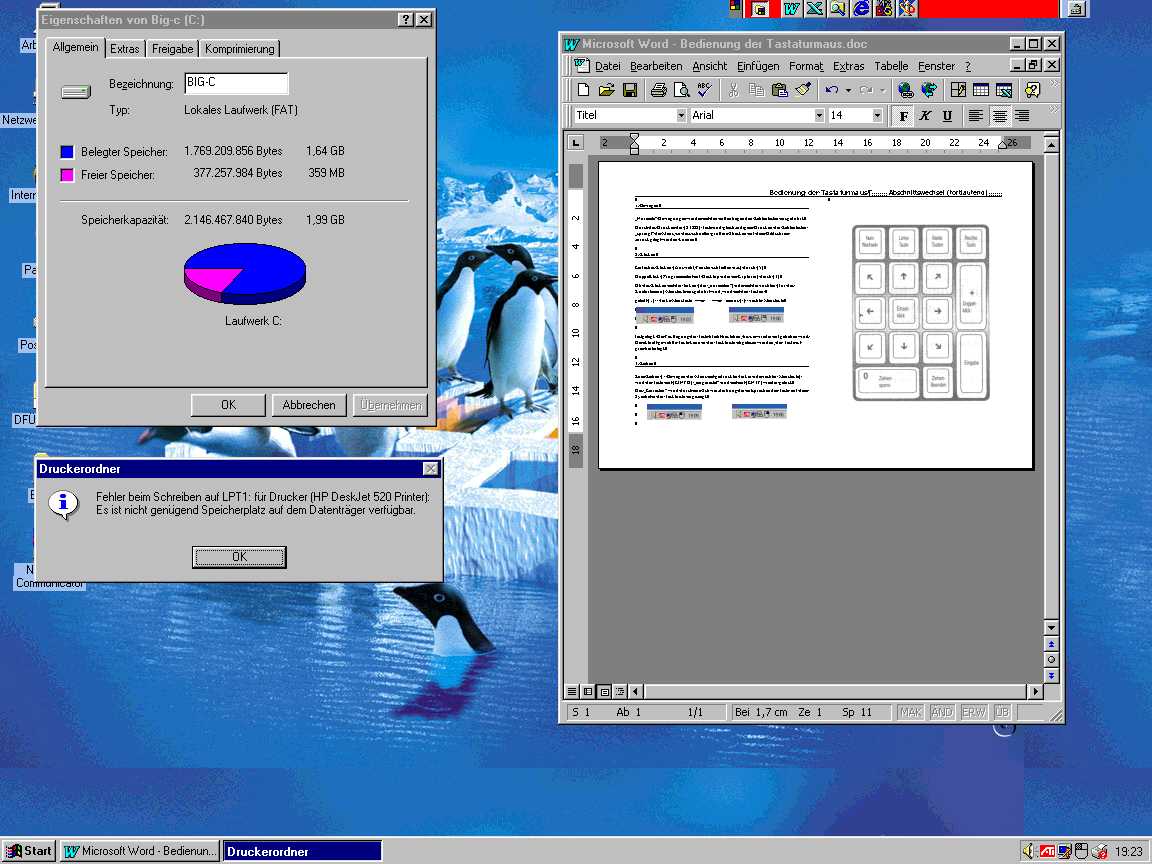Create a new document in Word
Viewport: 1152px width, 864px height.
click(x=583, y=90)
